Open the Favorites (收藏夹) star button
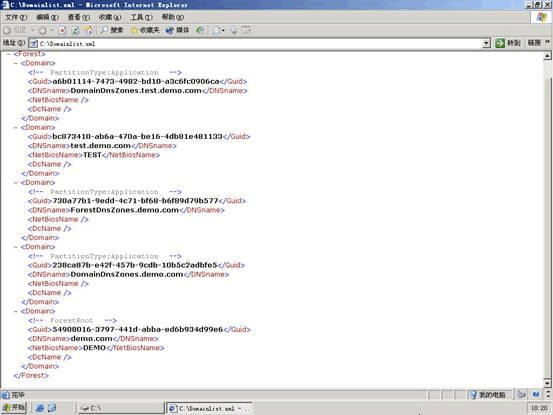553x415 pixels. [145, 30]
